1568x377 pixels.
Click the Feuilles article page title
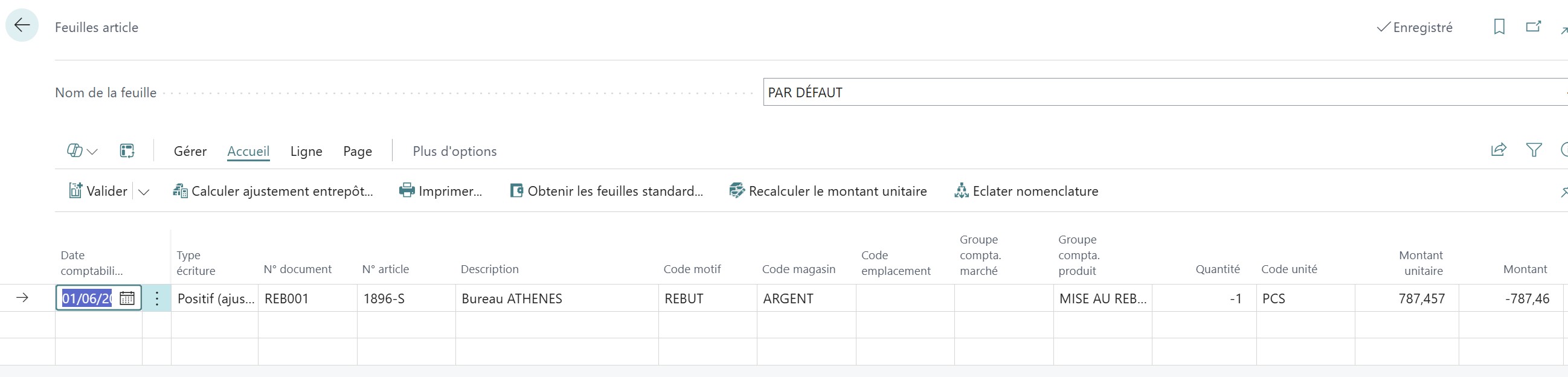(x=96, y=27)
